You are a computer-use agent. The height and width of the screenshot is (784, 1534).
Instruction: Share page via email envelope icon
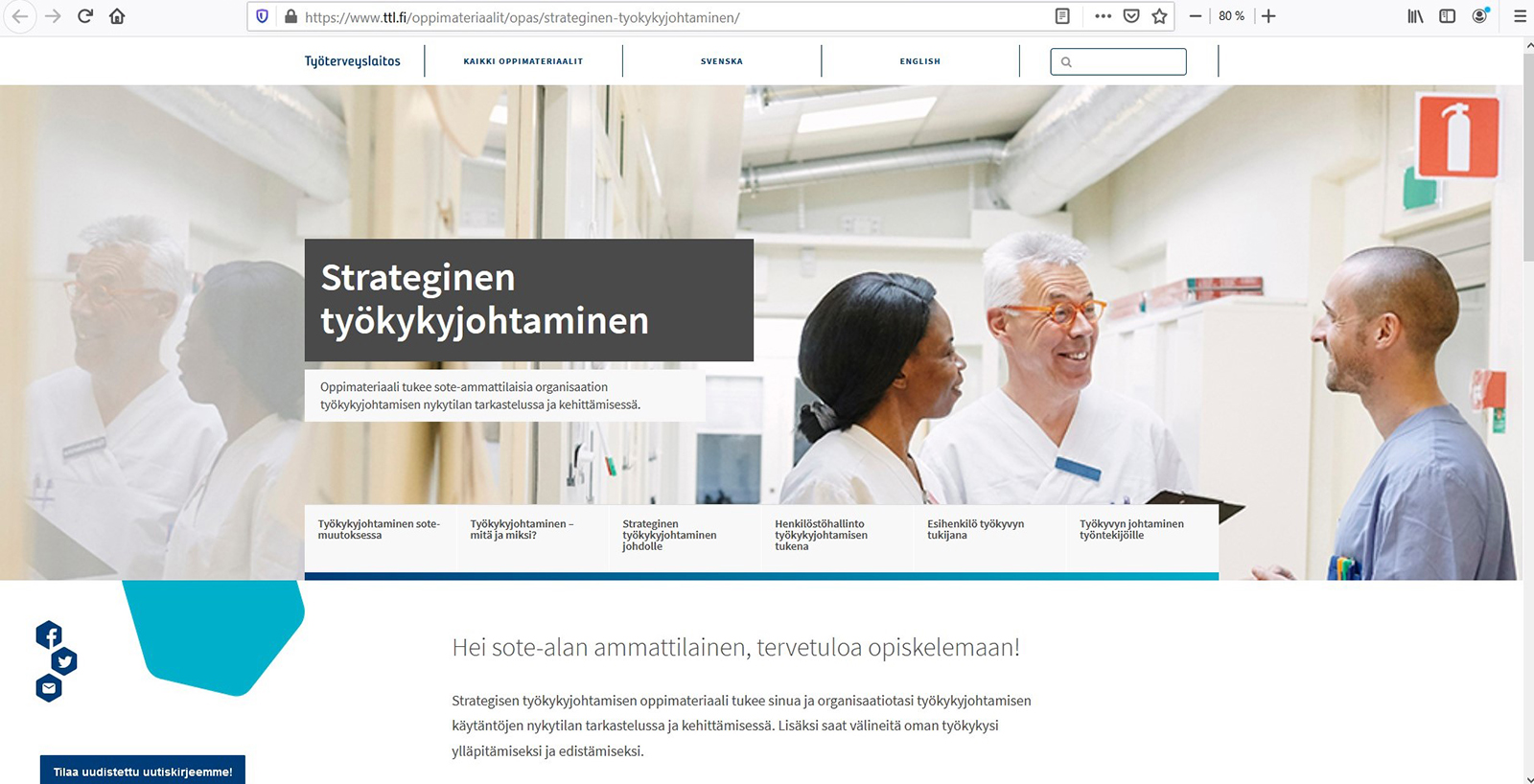pyautogui.click(x=49, y=688)
